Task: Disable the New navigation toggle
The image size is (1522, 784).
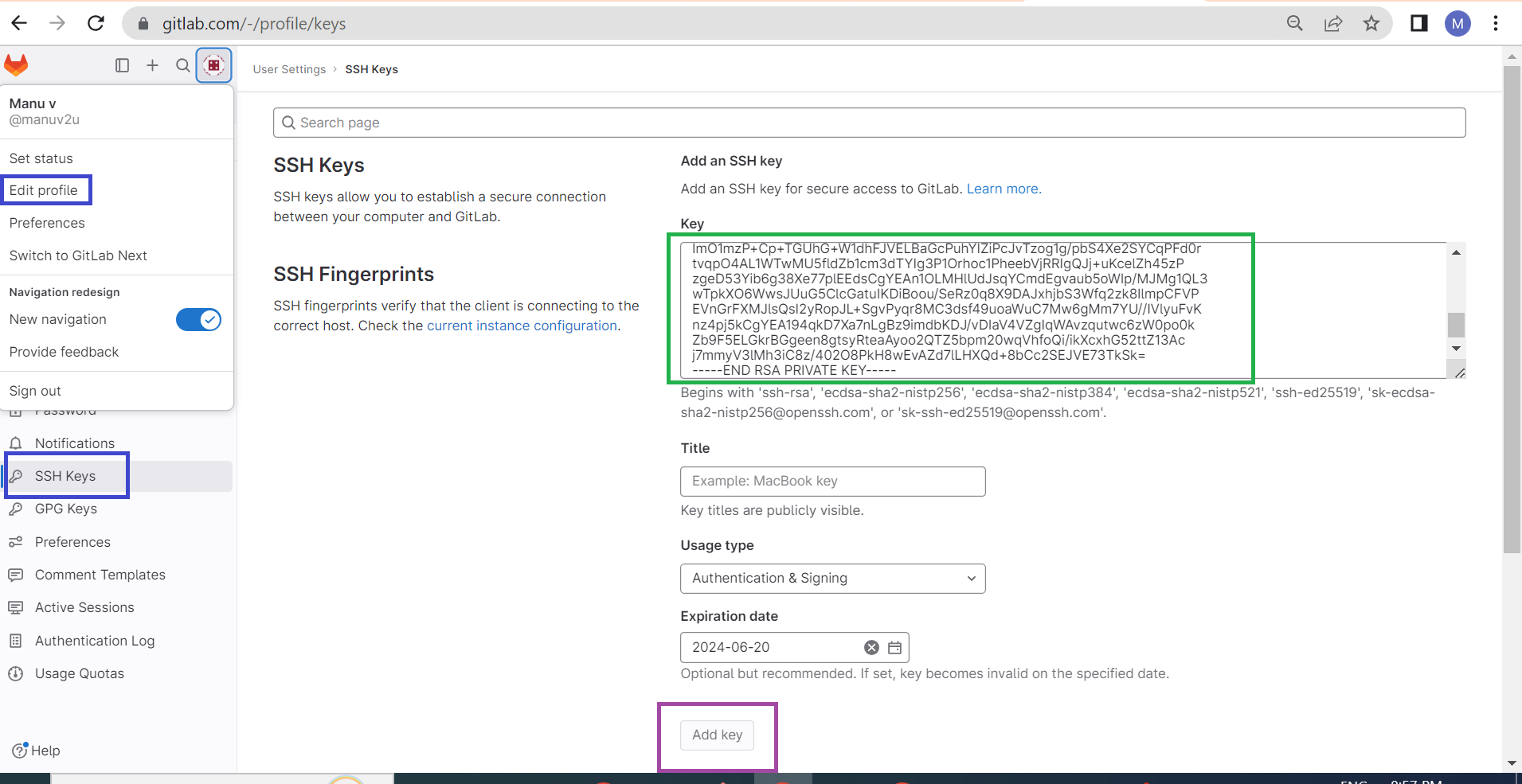Action: click(x=198, y=320)
